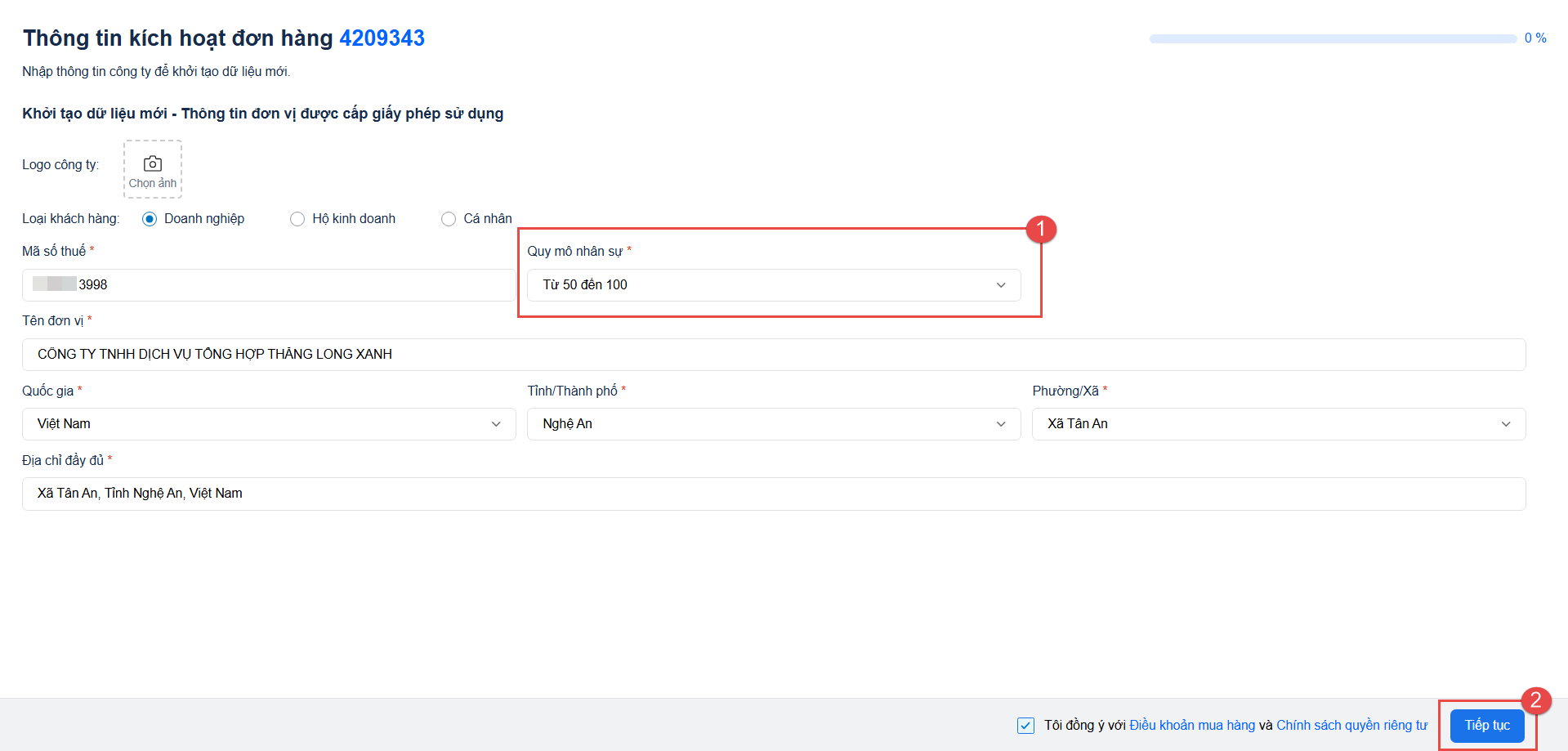This screenshot has height=751, width=1568.
Task: Click the camera icon to choose logo
Action: coord(153,163)
